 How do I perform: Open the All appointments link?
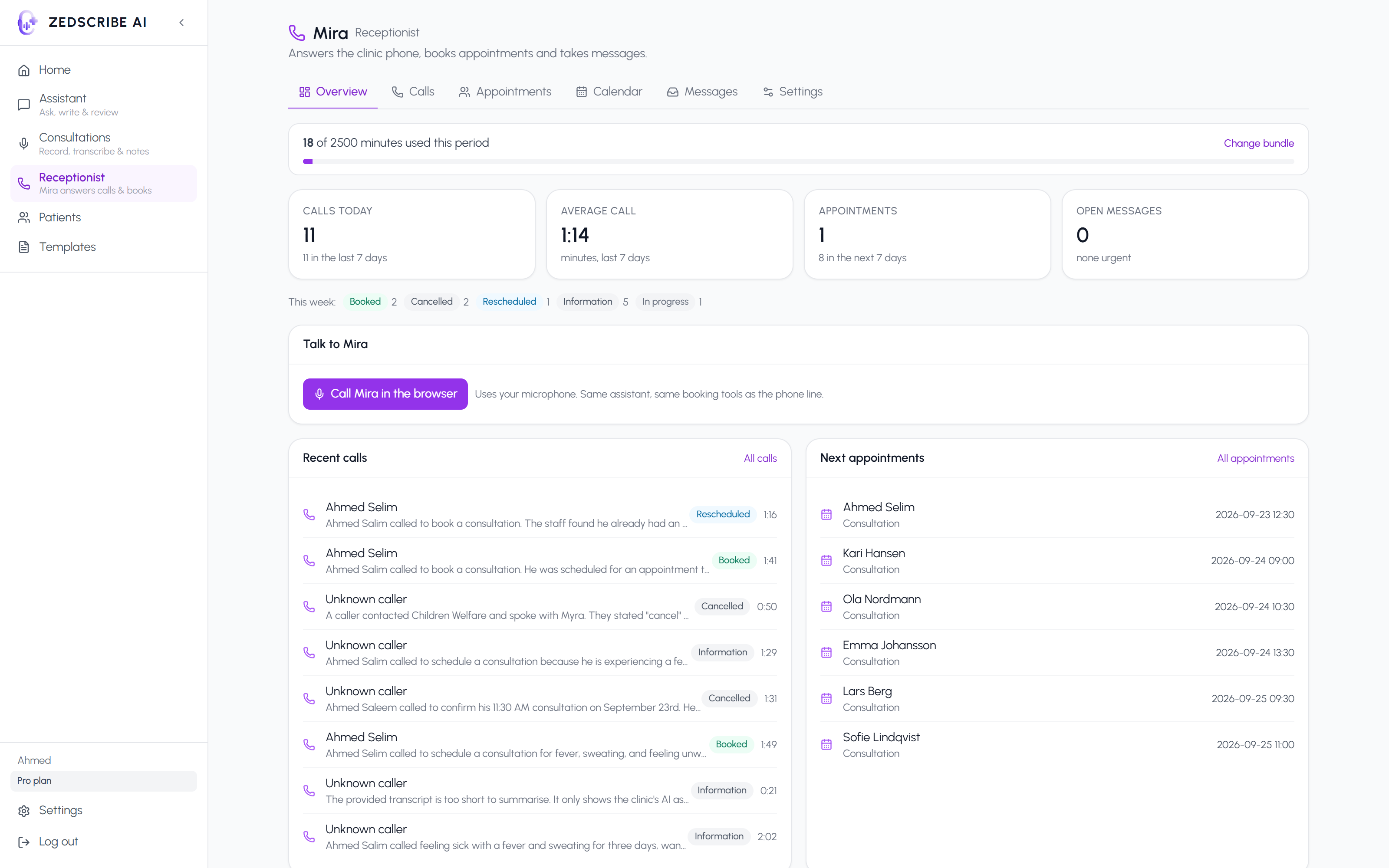click(x=1255, y=458)
